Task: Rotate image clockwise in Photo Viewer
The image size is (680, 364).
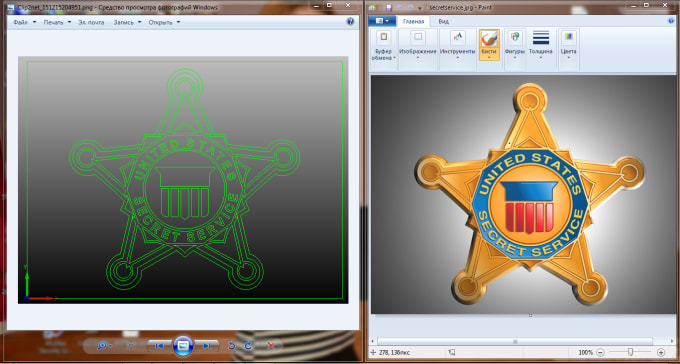Action: point(248,346)
